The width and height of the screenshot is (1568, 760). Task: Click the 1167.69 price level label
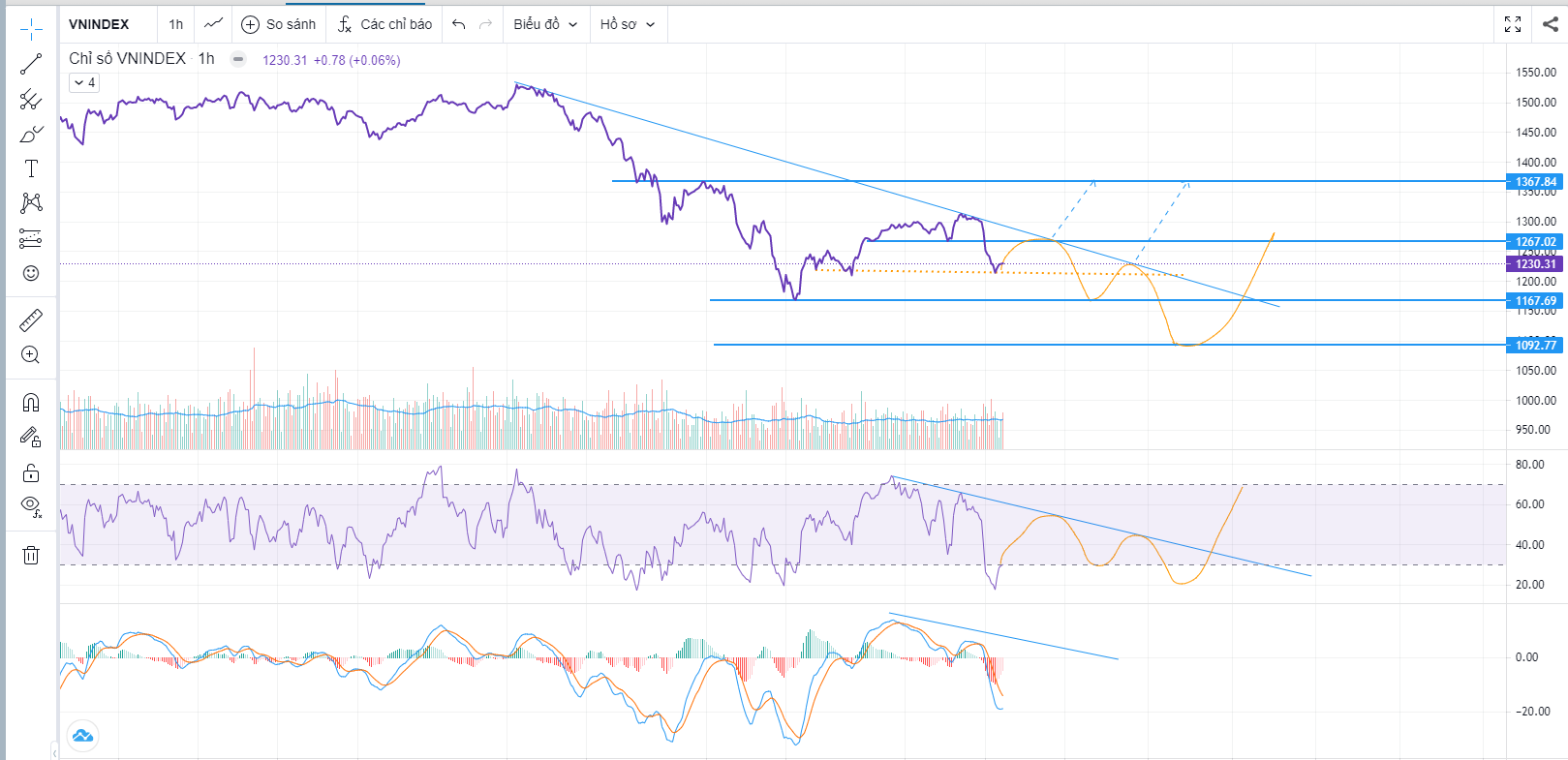(1535, 301)
